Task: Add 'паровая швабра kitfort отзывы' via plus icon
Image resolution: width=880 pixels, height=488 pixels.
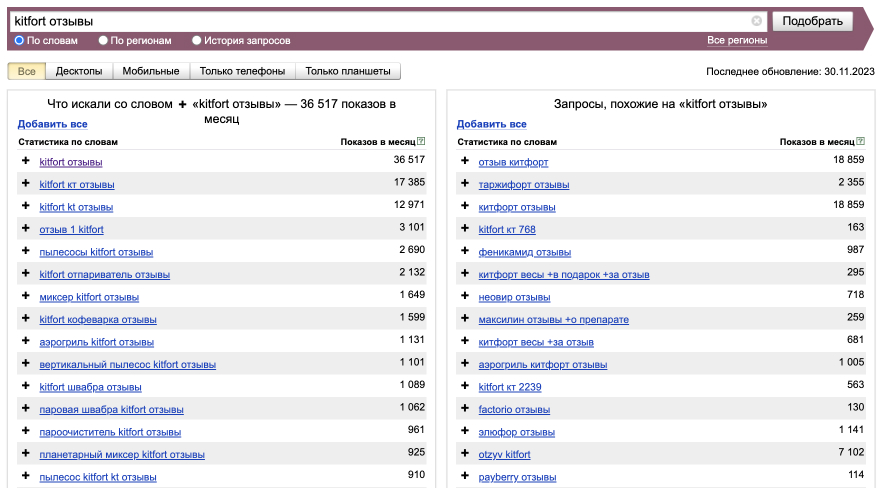Action: pyautogui.click(x=25, y=408)
